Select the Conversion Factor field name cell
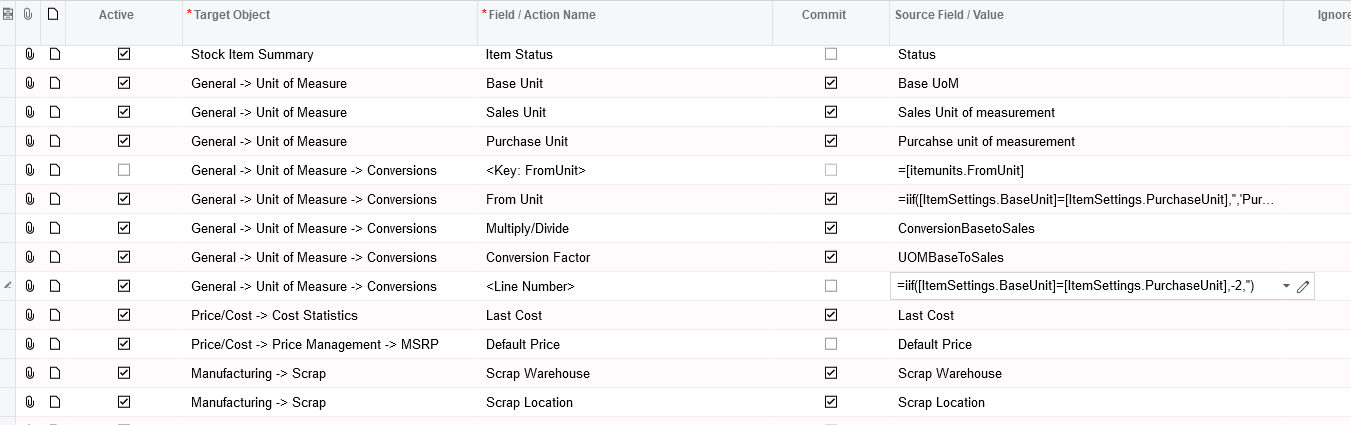The width and height of the screenshot is (1351, 425). tap(538, 257)
